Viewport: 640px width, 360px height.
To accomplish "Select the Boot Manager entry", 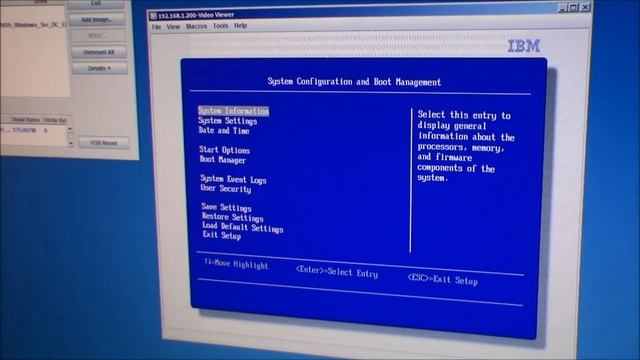I will coord(223,160).
